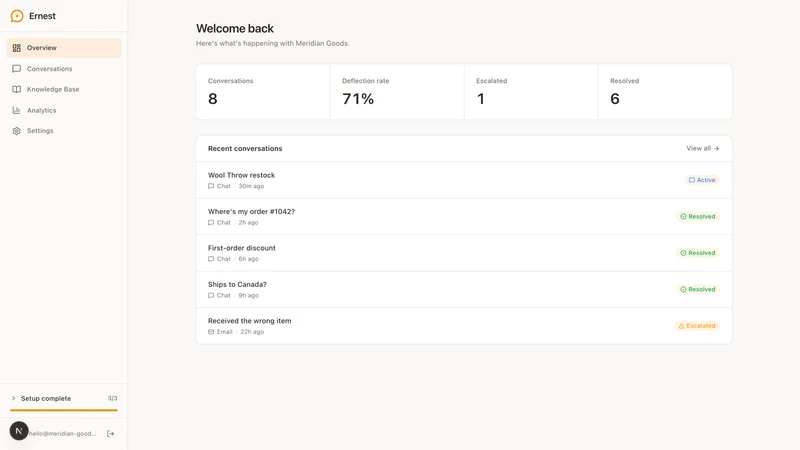Click the Analytics bar chart icon

(16, 110)
